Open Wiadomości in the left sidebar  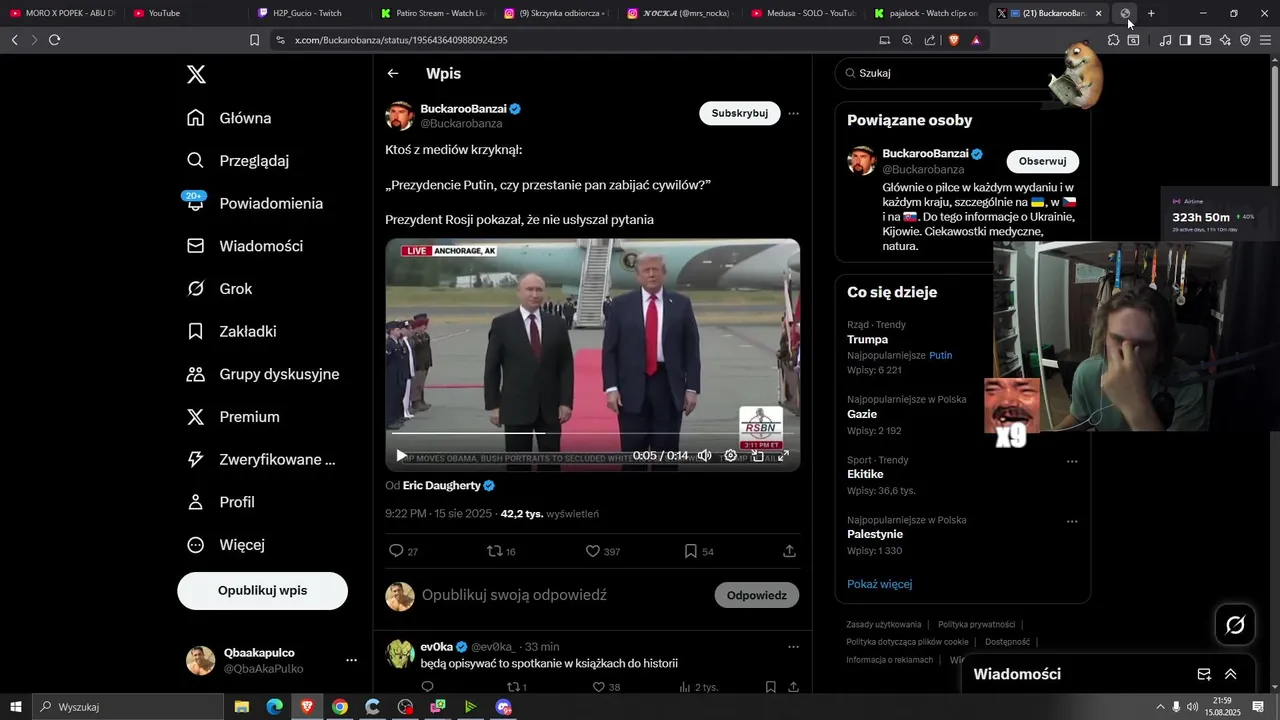click(244, 246)
